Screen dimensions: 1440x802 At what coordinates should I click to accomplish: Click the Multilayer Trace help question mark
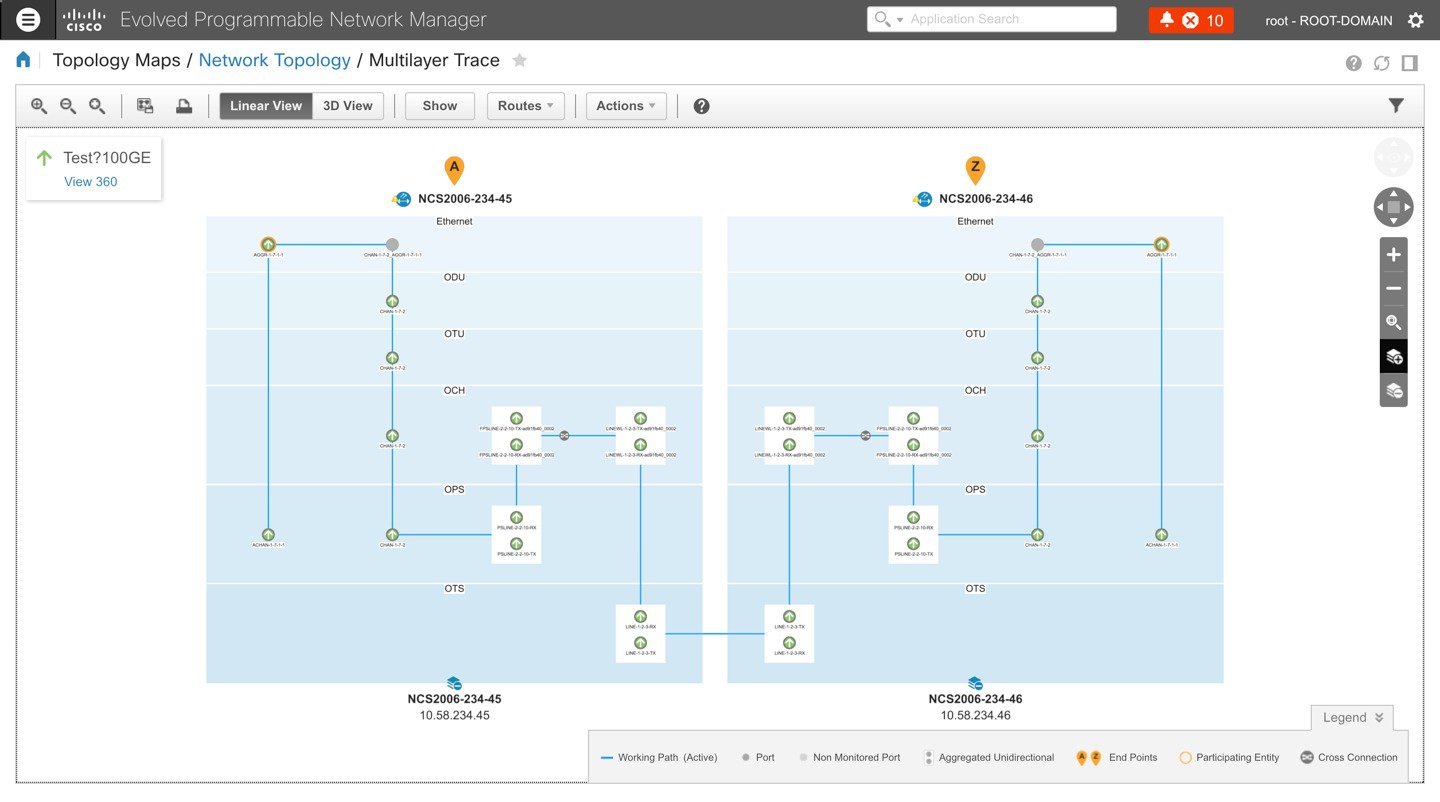(701, 105)
